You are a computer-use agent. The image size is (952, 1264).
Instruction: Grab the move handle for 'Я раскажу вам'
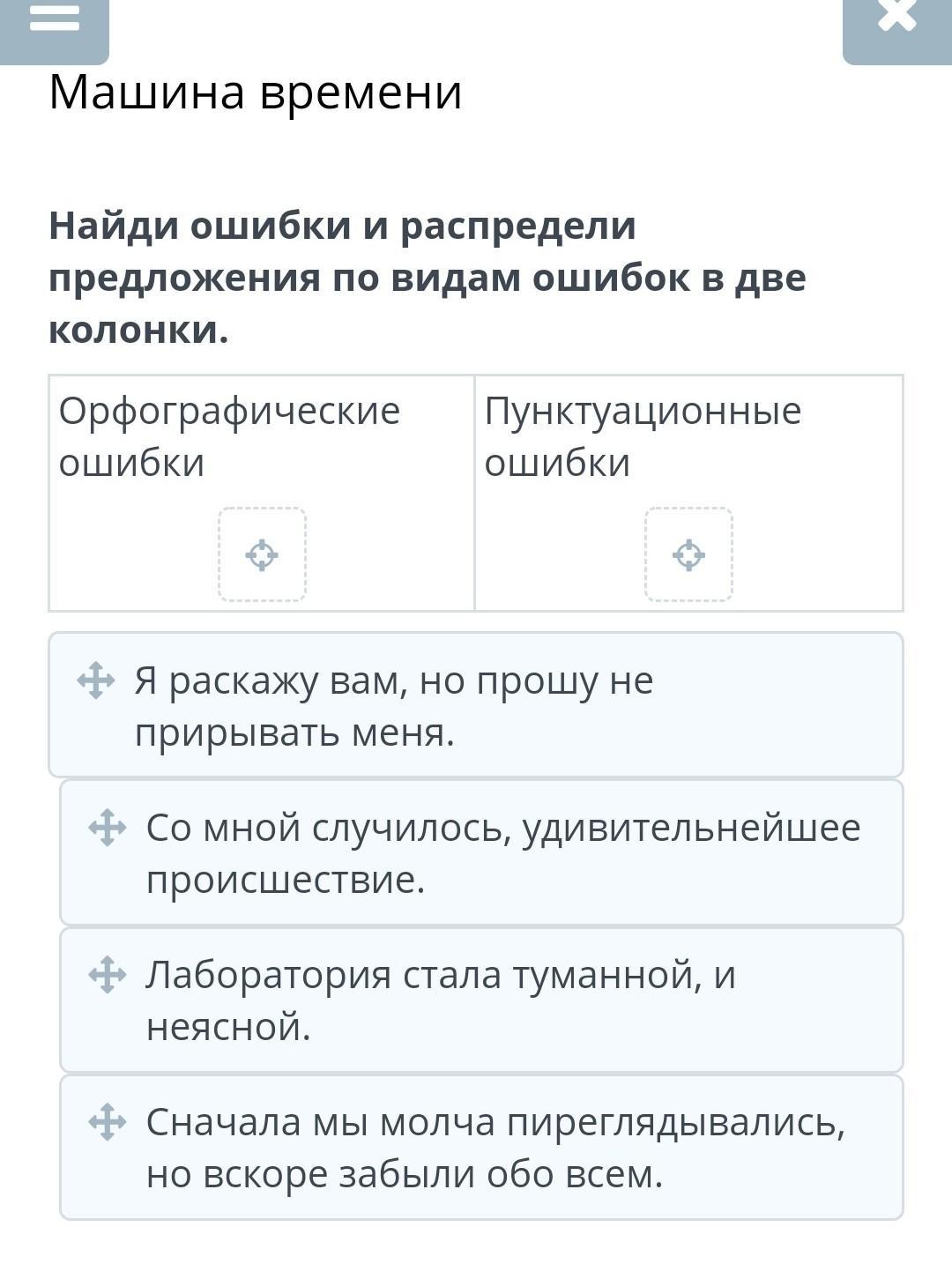(96, 681)
